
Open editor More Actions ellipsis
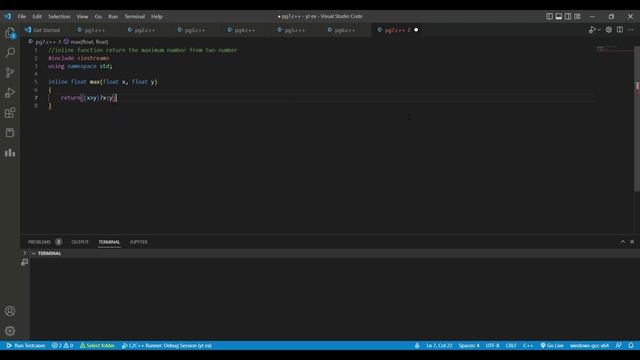[631, 30]
